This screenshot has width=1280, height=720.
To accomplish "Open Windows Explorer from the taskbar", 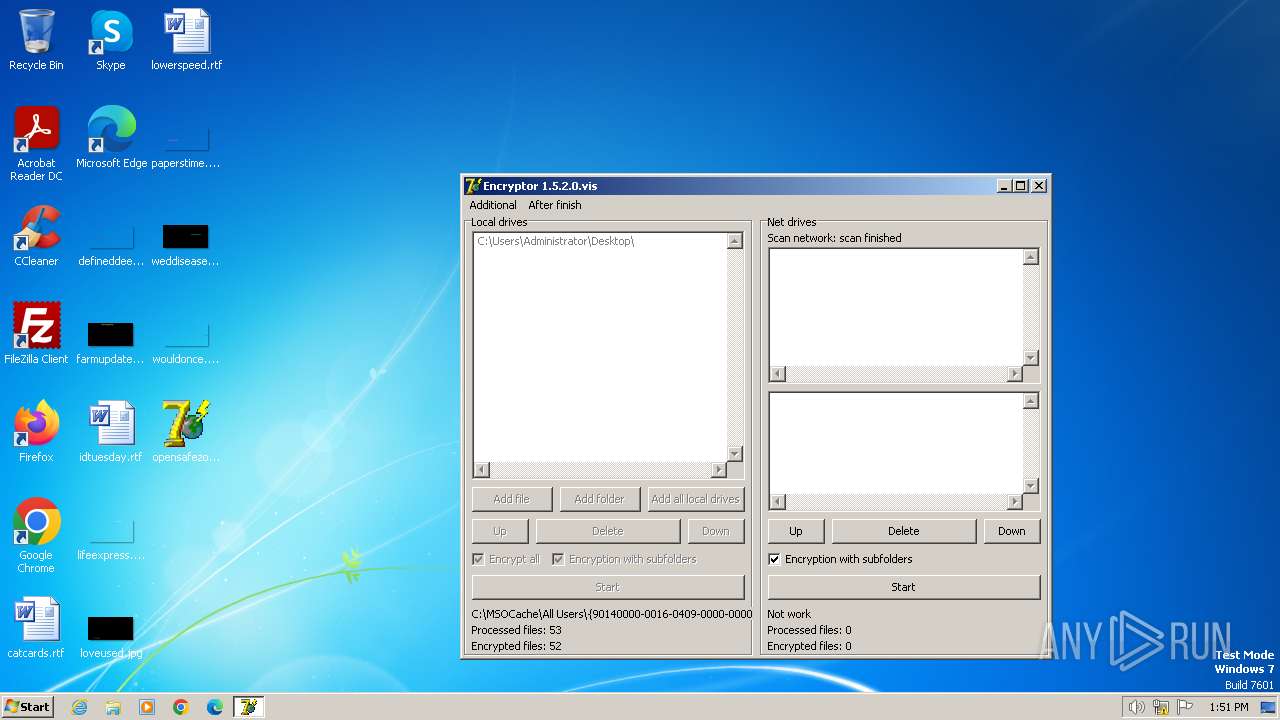I will point(113,707).
